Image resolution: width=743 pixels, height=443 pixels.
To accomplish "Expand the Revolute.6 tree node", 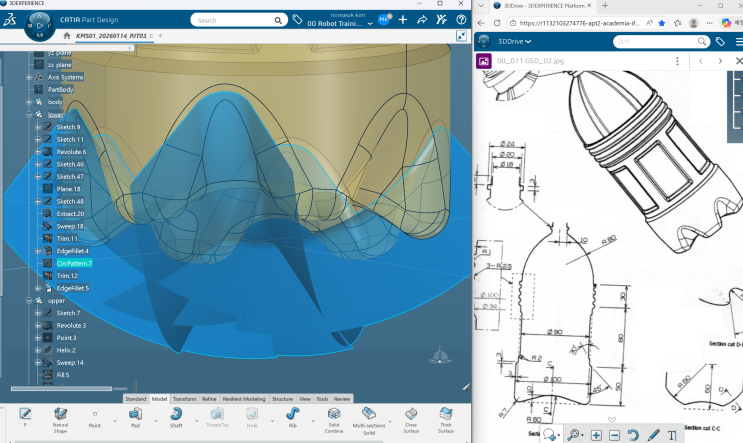I will click(38, 152).
